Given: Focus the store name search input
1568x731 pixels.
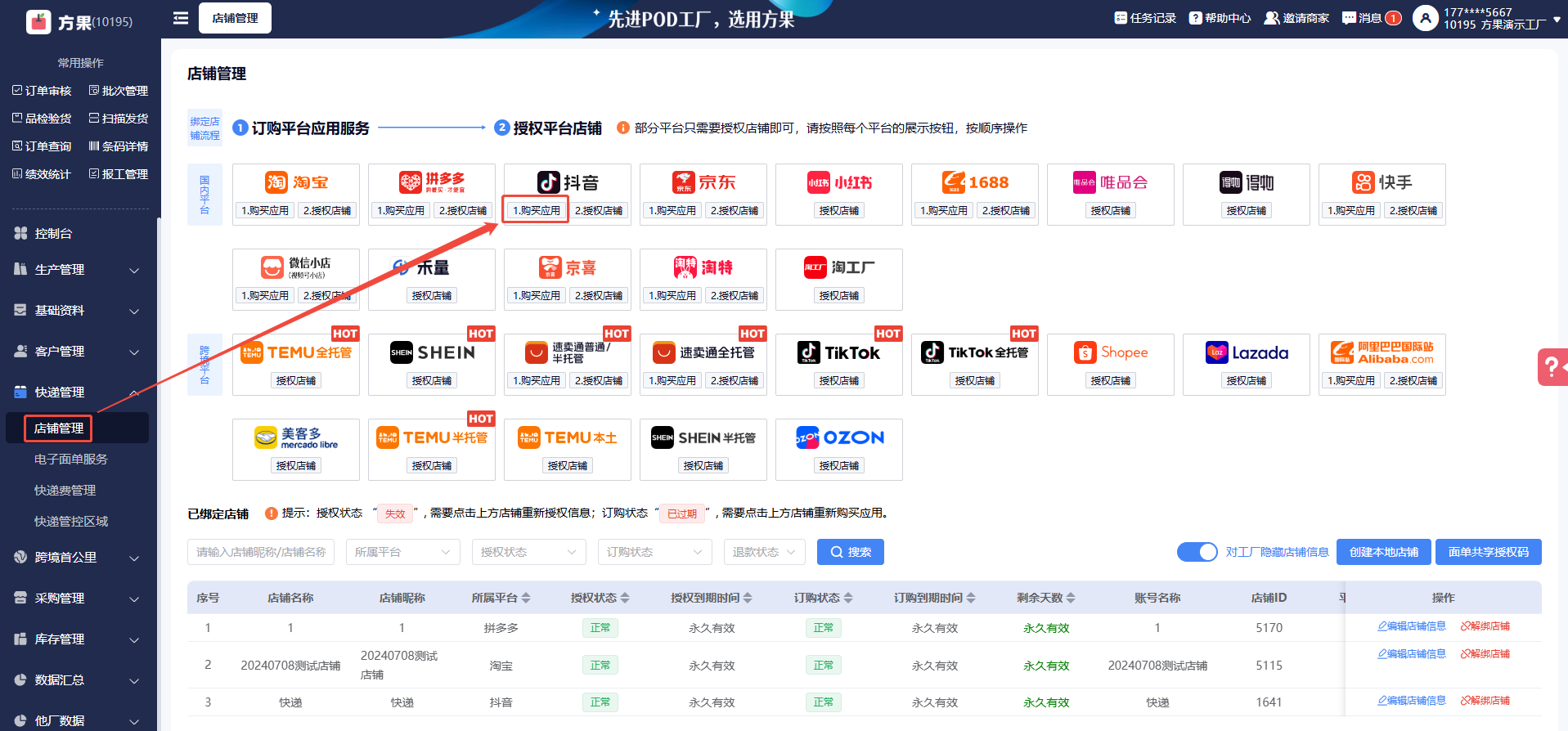Looking at the screenshot, I should click(x=261, y=552).
